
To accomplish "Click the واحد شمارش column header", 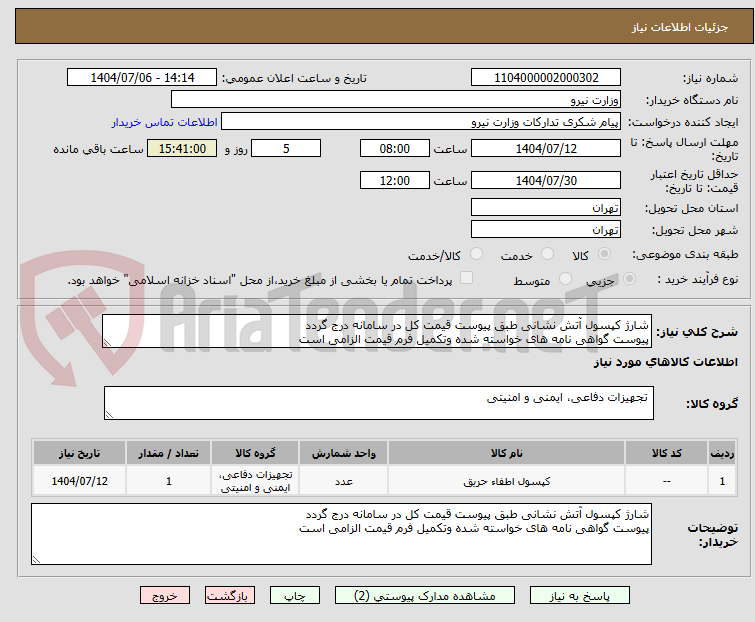I will pos(343,453).
